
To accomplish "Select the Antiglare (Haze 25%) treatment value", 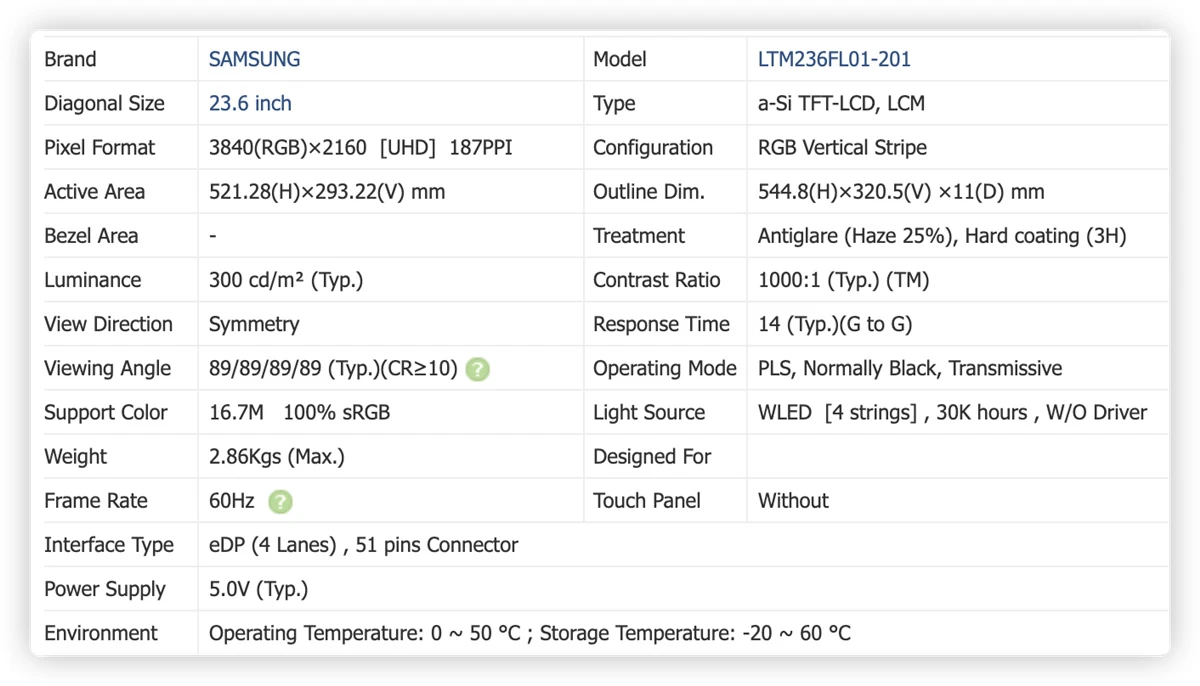I will [x=942, y=236].
